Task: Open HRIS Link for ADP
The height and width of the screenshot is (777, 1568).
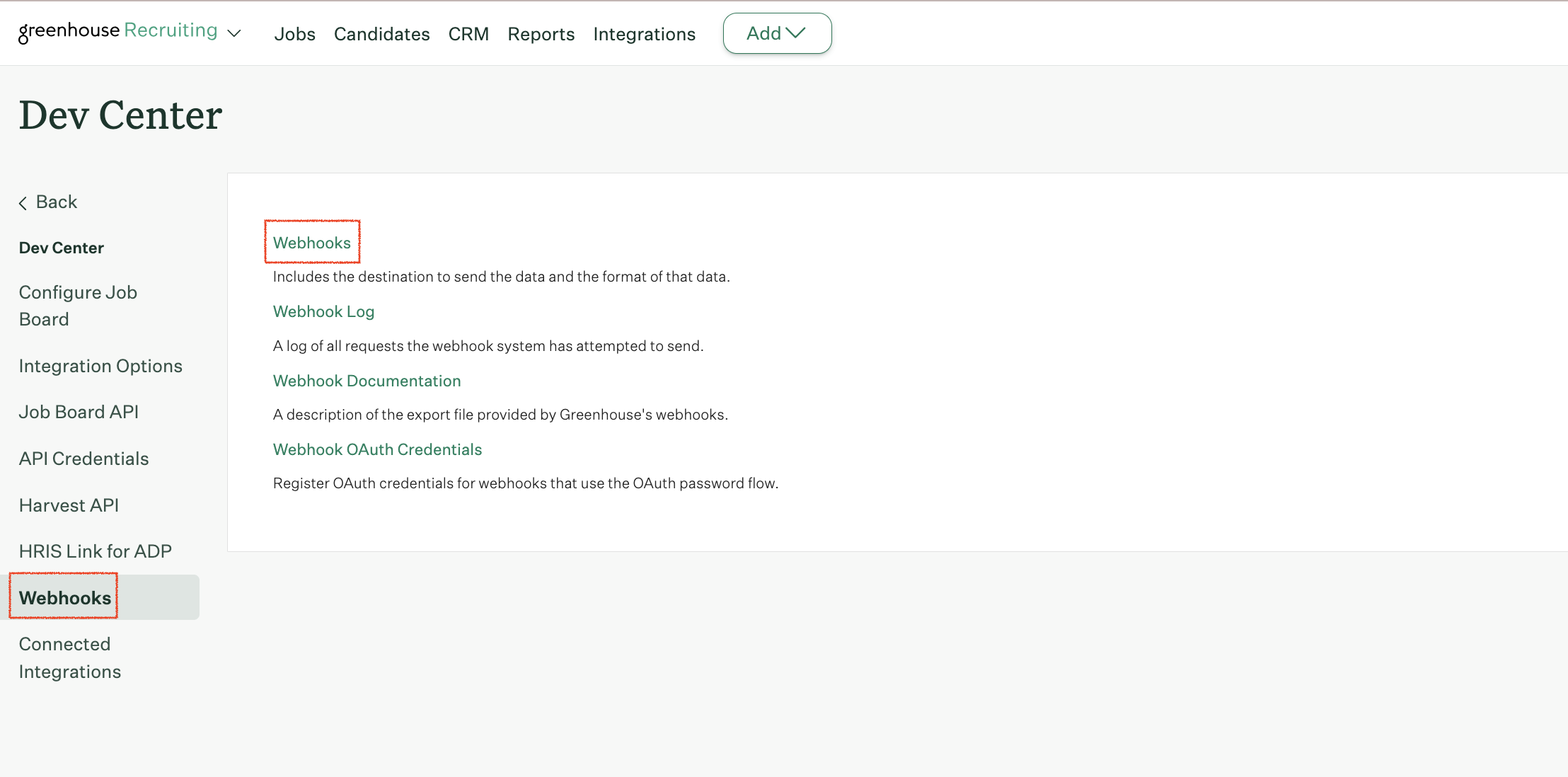Action: pos(95,551)
